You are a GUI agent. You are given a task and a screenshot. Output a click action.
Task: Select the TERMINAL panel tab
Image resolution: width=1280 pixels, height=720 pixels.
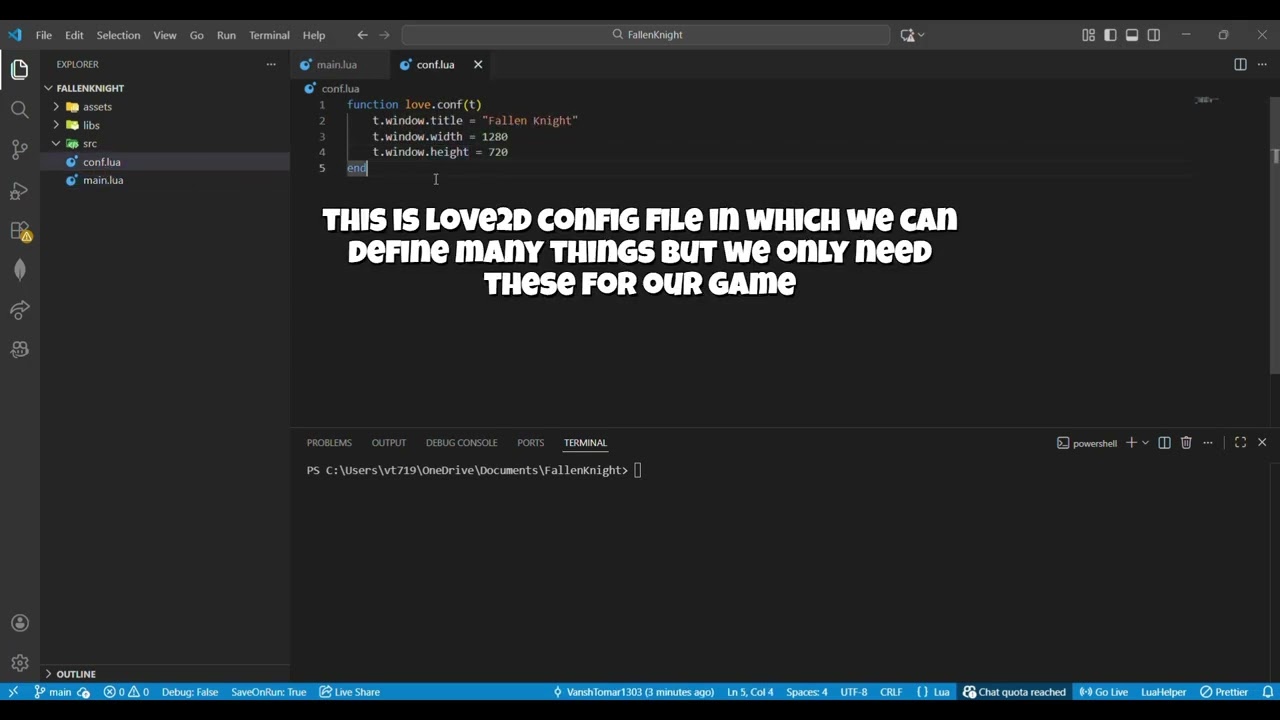[x=585, y=443]
